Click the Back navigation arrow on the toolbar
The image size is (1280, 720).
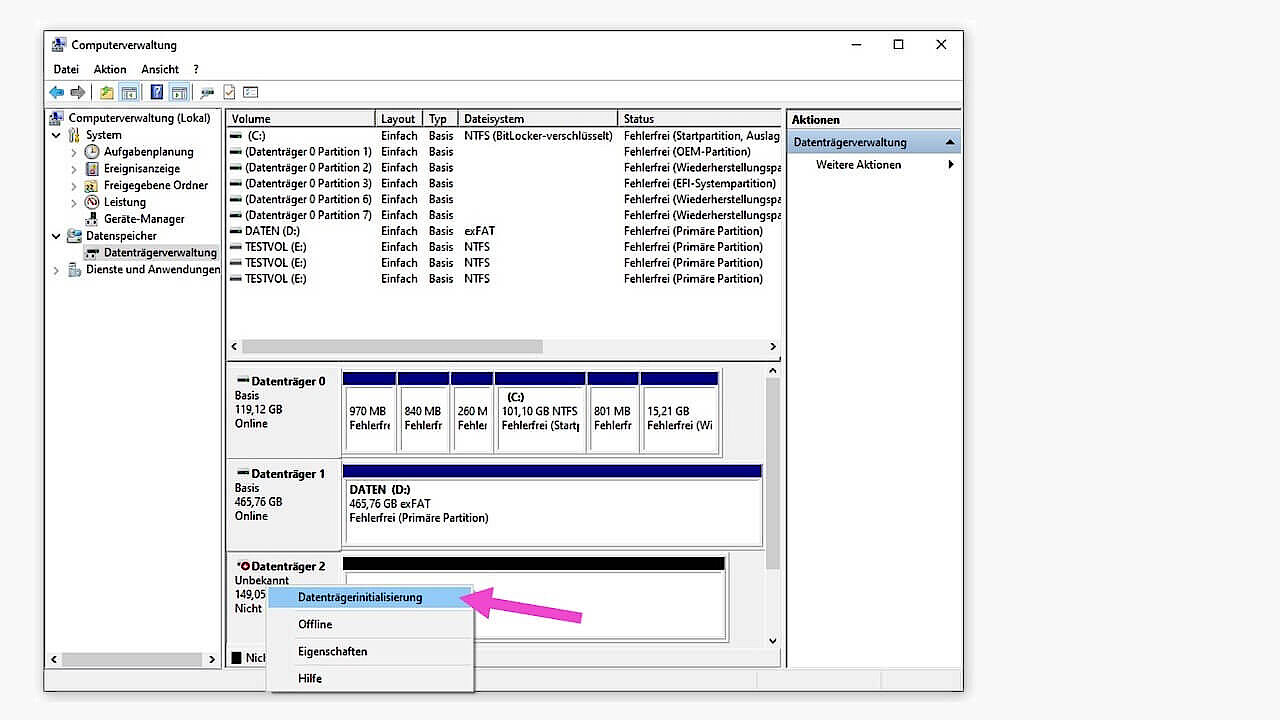pyautogui.click(x=56, y=92)
